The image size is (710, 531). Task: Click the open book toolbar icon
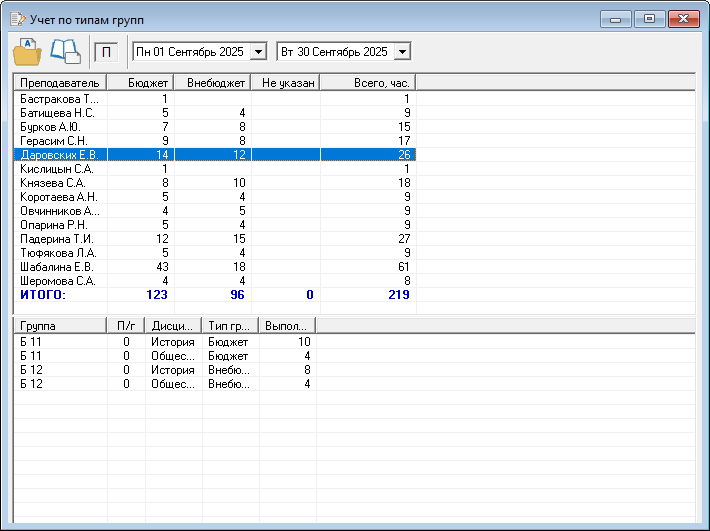point(65,50)
